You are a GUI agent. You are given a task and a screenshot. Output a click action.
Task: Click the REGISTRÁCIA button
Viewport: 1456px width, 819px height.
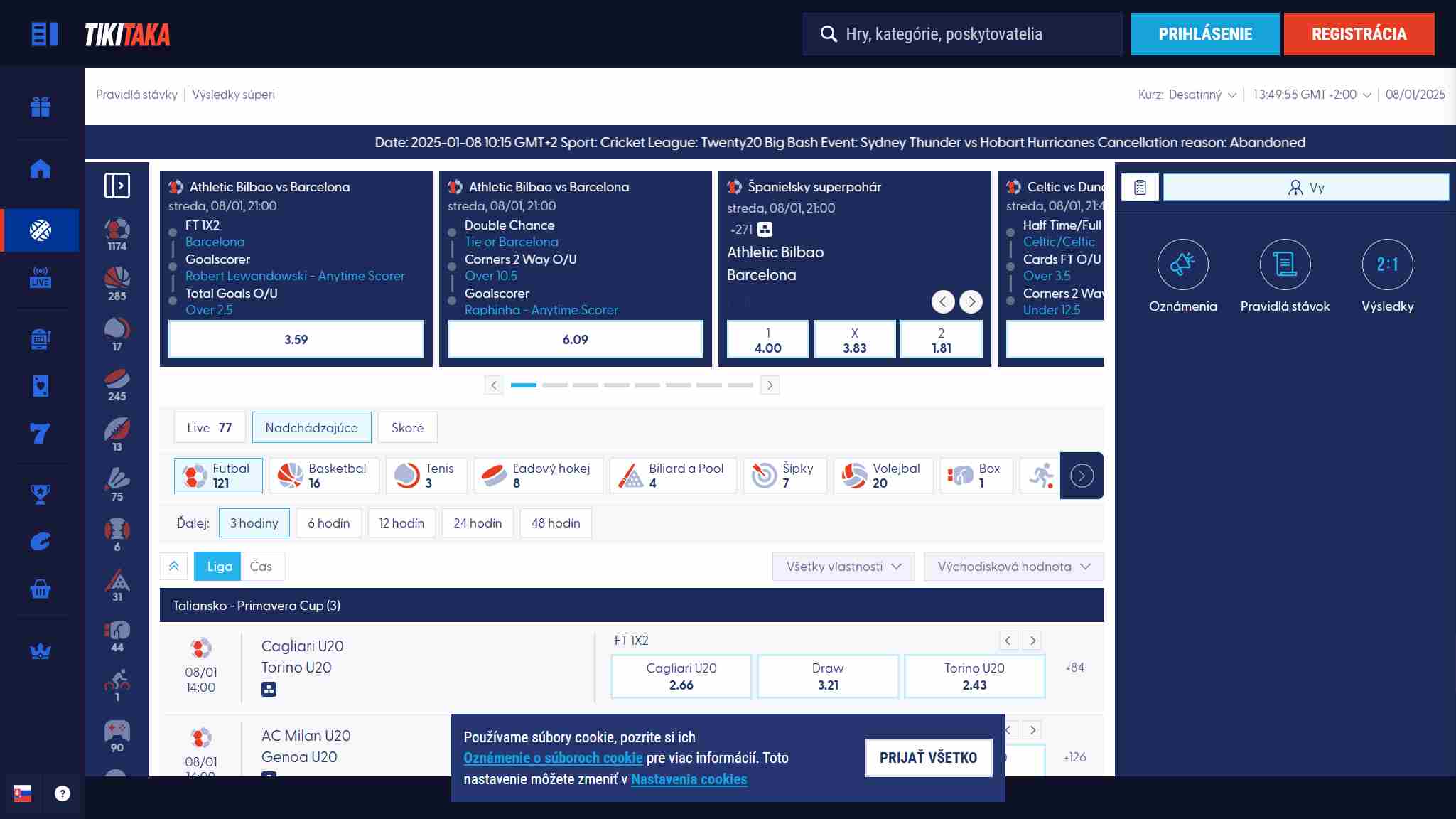(1359, 34)
